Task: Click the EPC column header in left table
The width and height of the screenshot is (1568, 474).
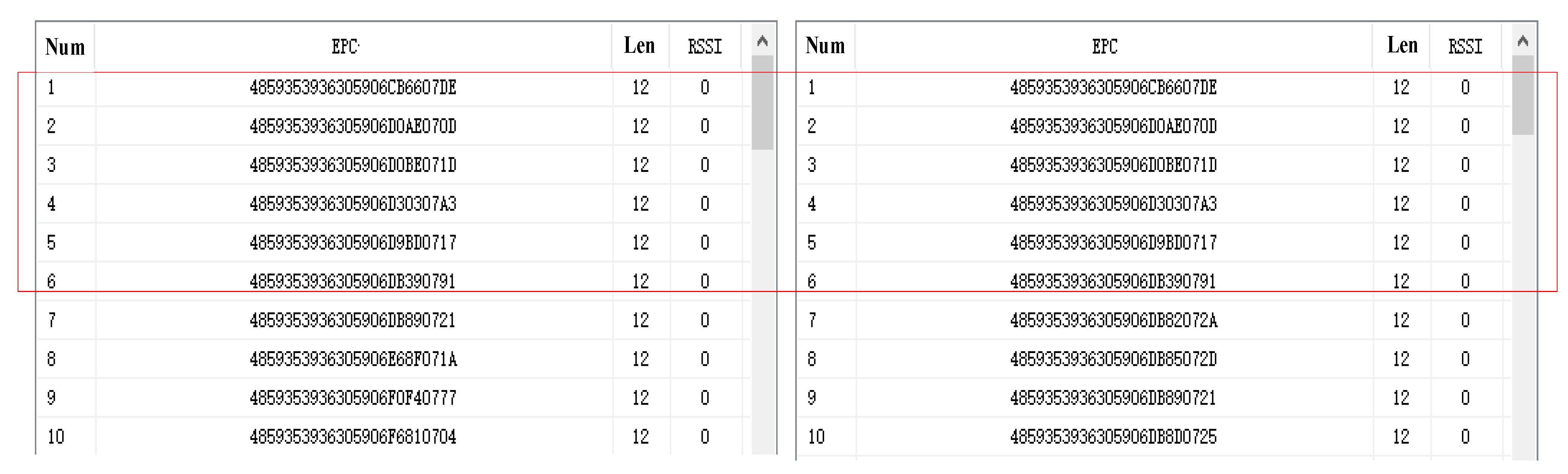Action: (x=344, y=47)
